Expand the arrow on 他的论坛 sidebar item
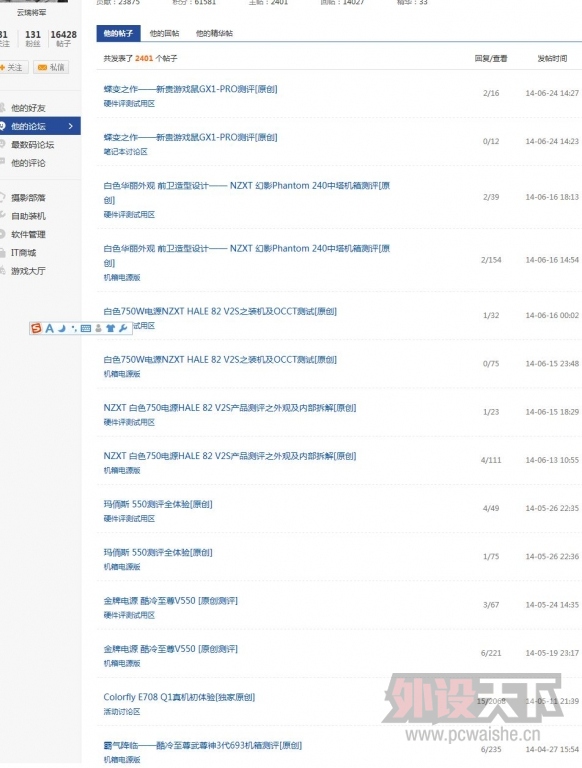582x768 pixels. point(71,126)
